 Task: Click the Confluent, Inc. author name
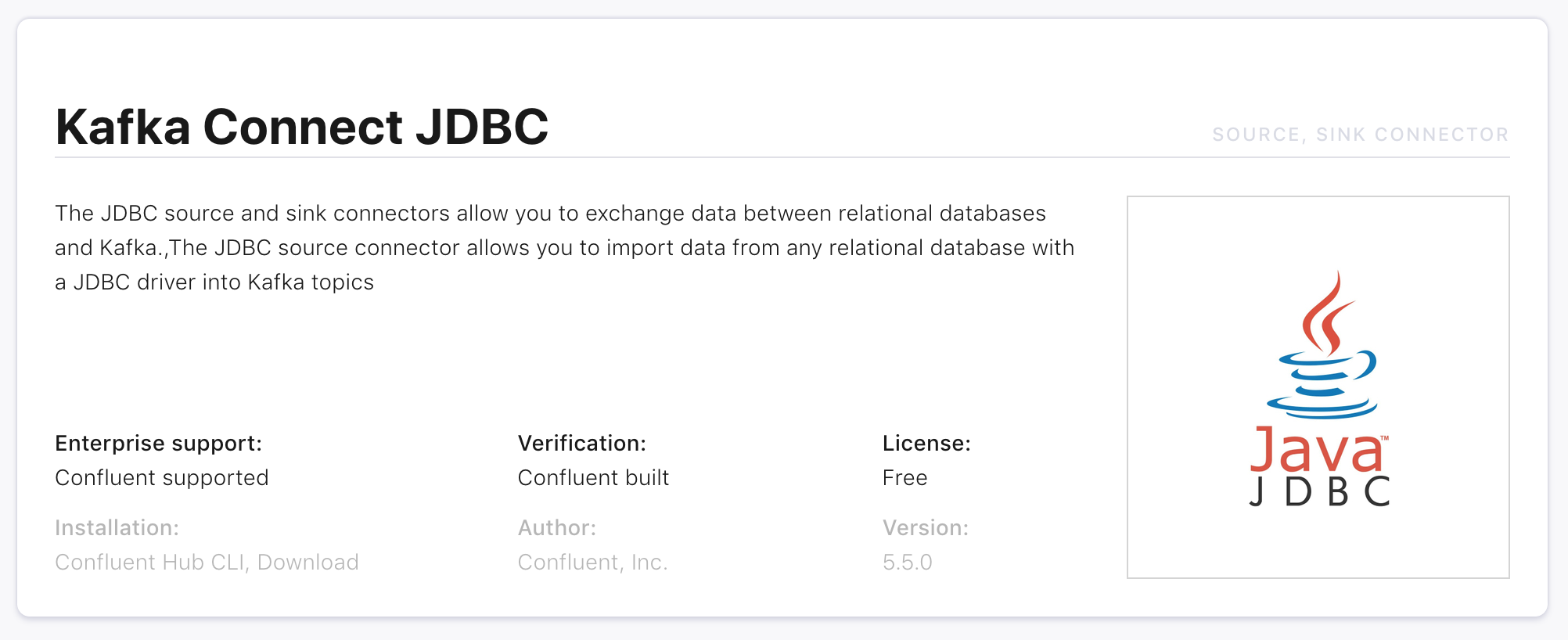click(593, 563)
